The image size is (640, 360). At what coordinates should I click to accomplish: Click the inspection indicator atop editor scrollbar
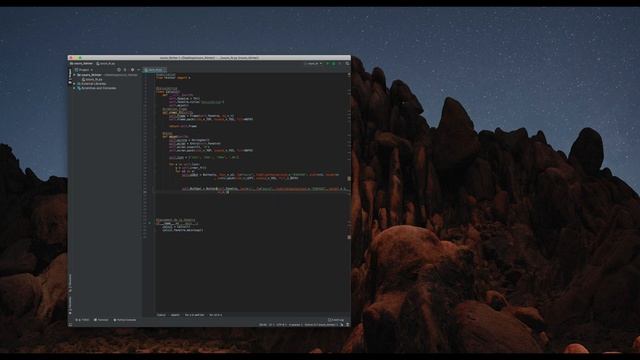(x=349, y=74)
